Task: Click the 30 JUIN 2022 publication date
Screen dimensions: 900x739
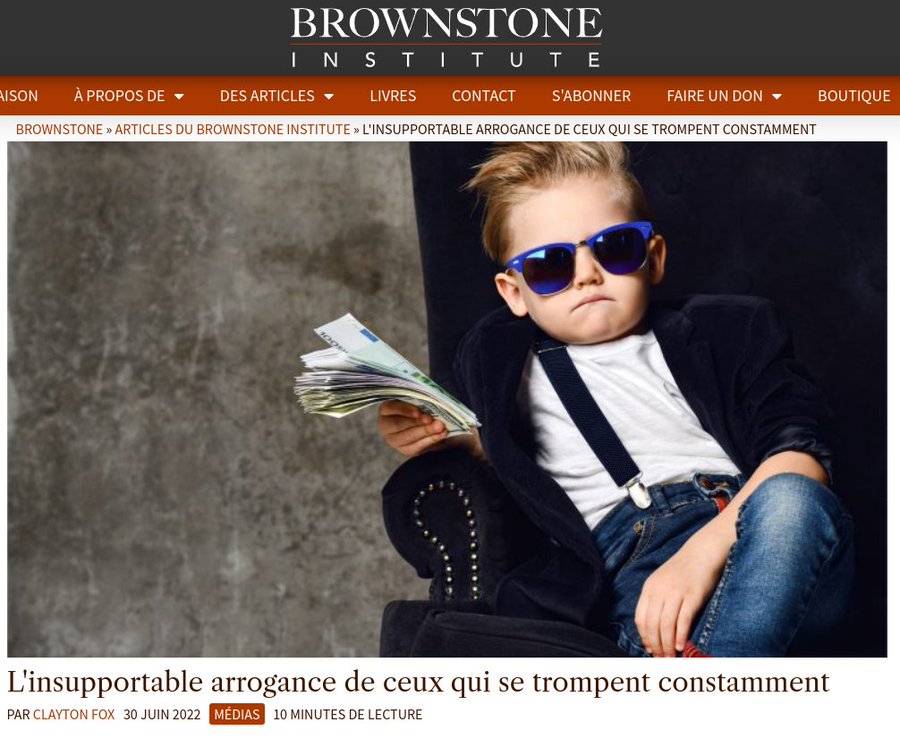Action: click(x=162, y=714)
